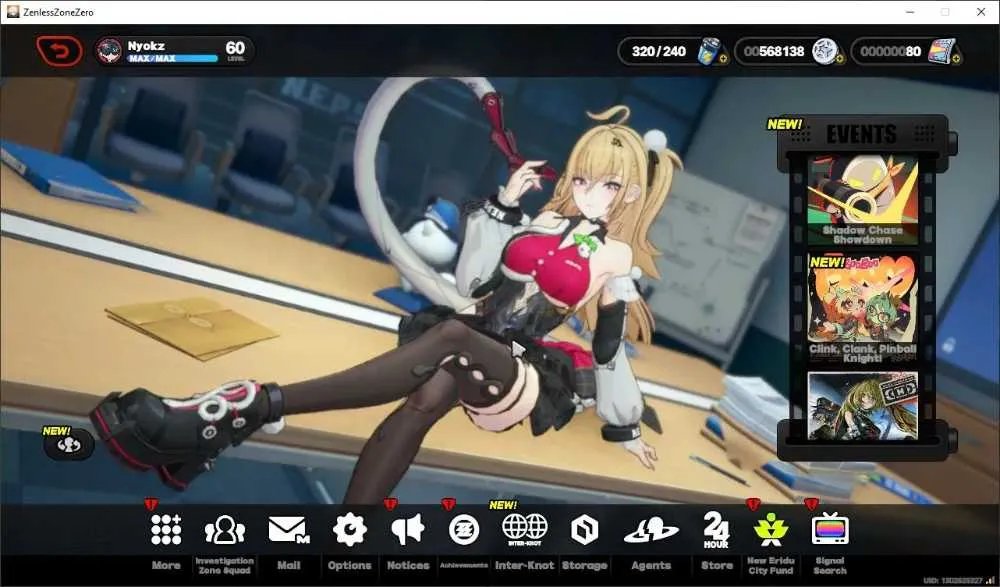This screenshot has height=587, width=1000.
Task: Open the More menu grid icon
Action: pyautogui.click(x=166, y=530)
